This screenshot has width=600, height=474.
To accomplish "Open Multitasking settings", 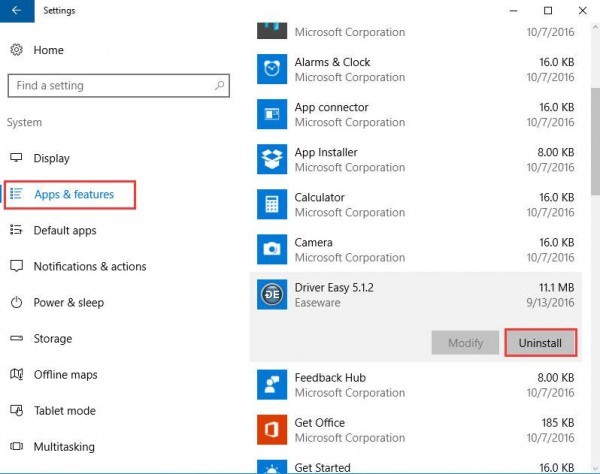I will [64, 447].
